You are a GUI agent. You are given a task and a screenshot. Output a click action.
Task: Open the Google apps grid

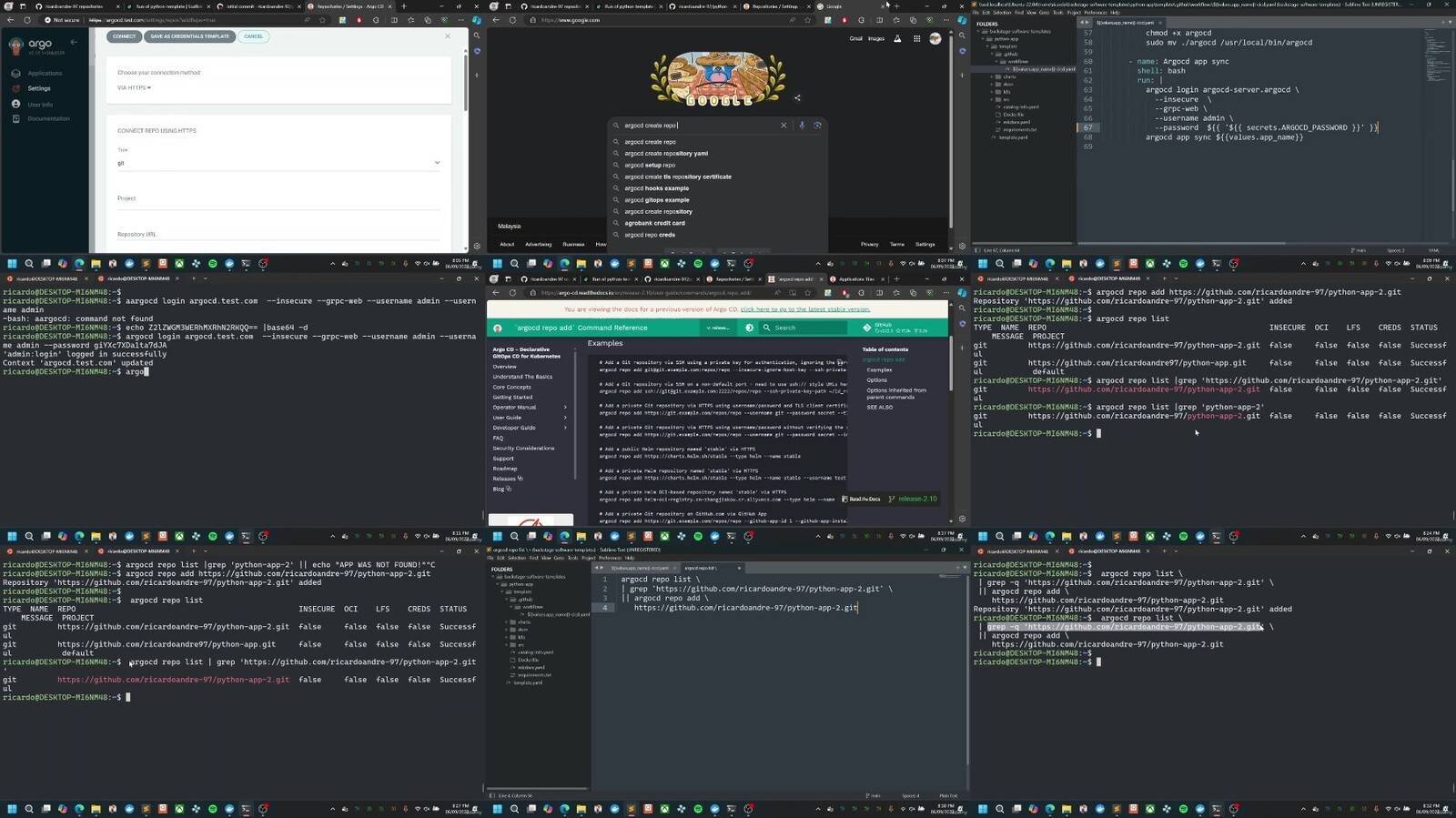916,38
